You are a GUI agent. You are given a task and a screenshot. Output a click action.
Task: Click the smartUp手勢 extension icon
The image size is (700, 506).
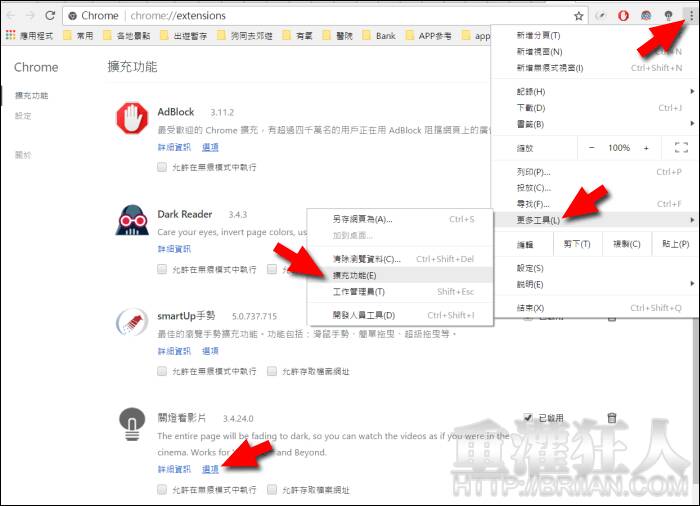[132, 322]
